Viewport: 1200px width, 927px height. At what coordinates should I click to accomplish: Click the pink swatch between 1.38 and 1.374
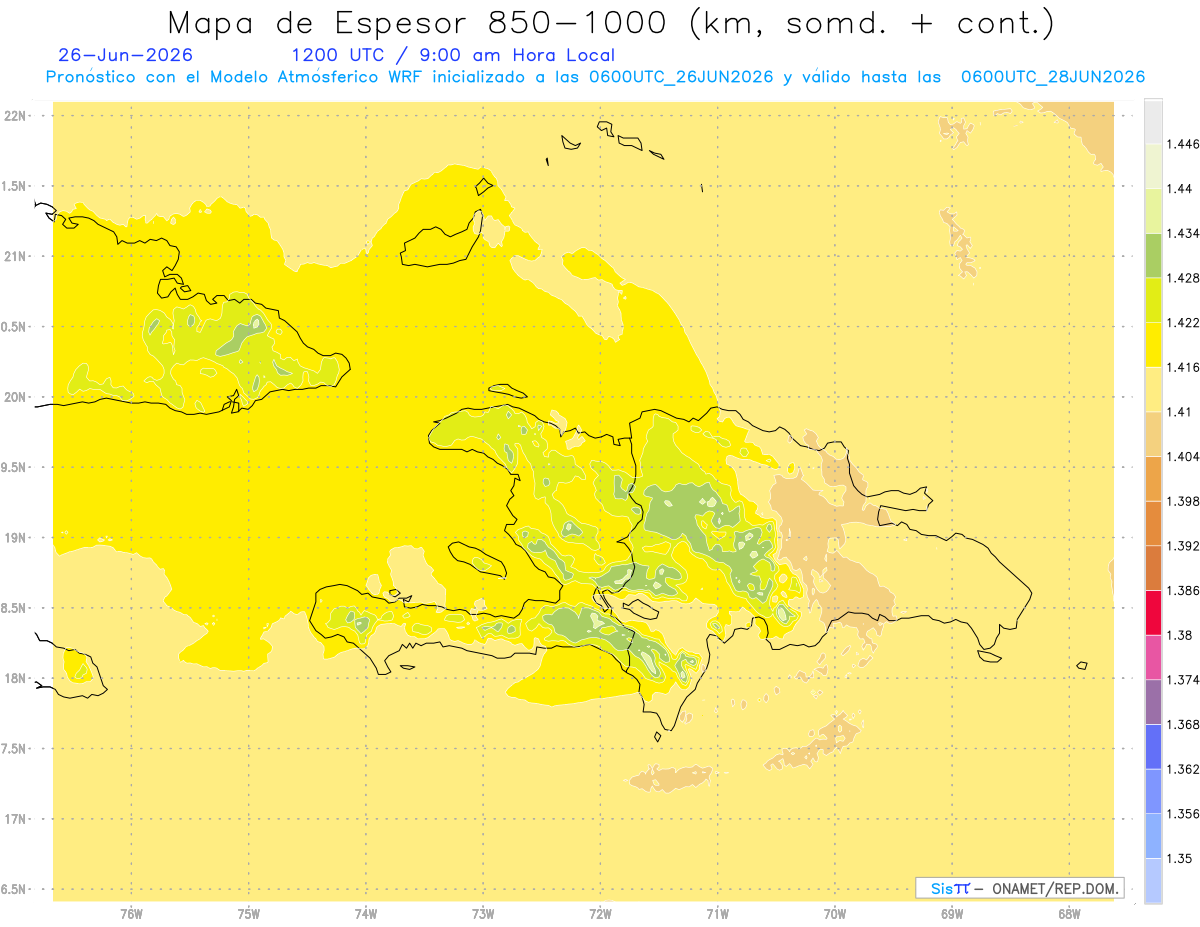tap(1153, 657)
